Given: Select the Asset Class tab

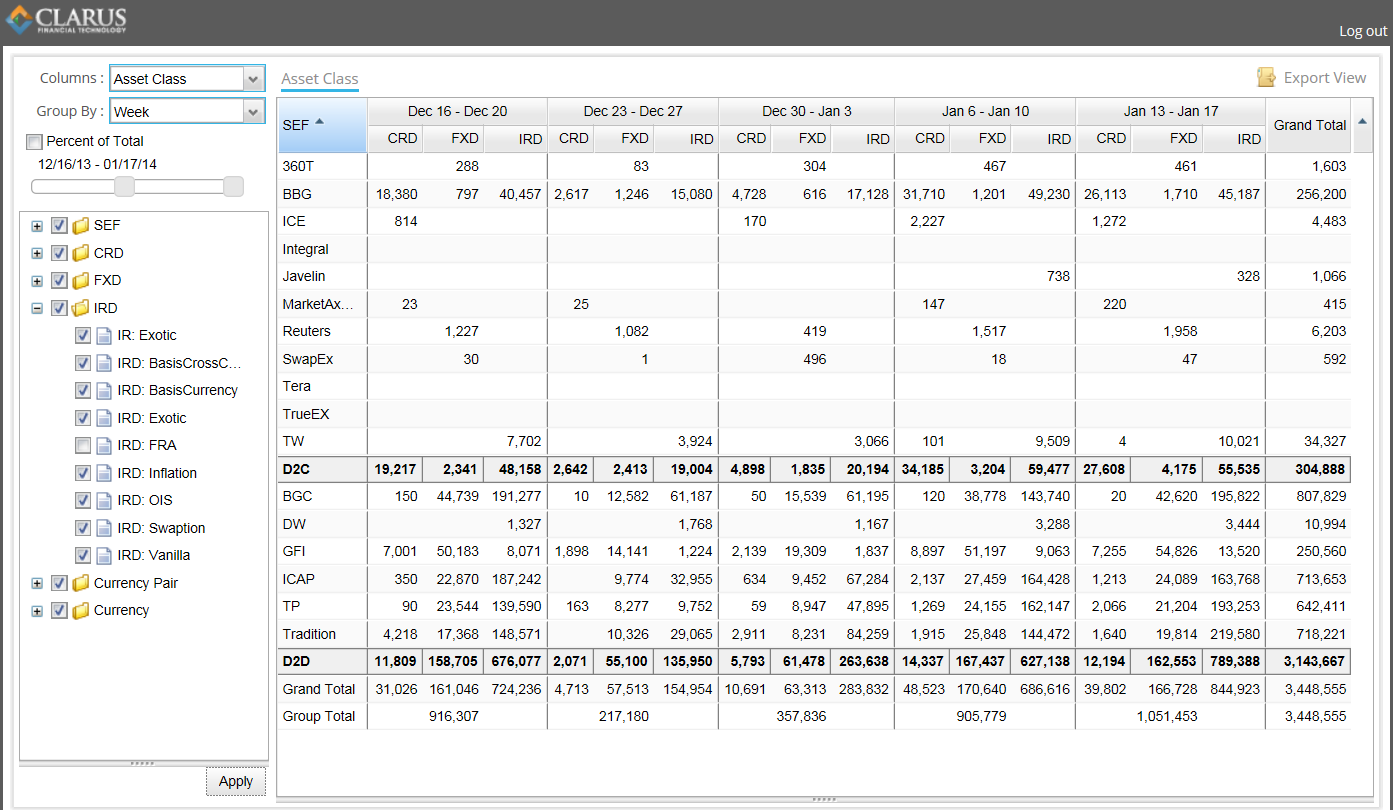Looking at the screenshot, I should click(x=320, y=79).
